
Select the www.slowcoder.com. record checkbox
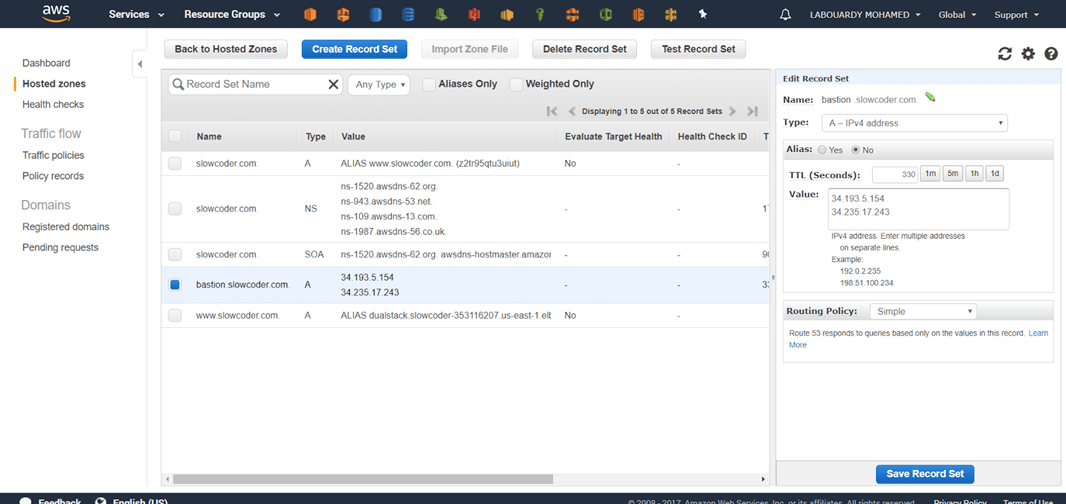[175, 316]
